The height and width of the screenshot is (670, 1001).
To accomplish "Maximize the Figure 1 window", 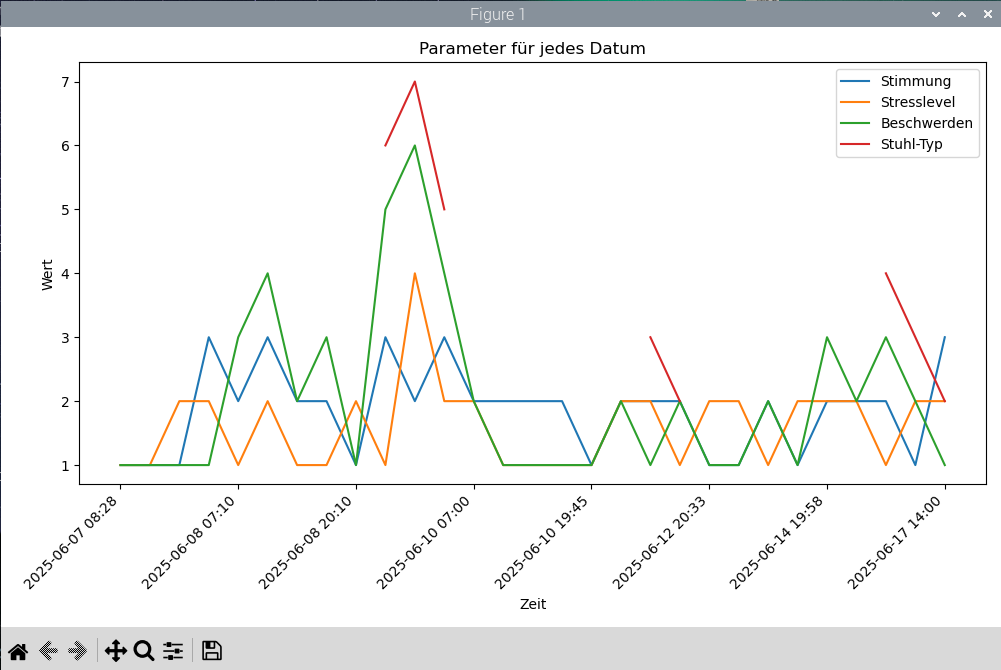I will point(961,14).
